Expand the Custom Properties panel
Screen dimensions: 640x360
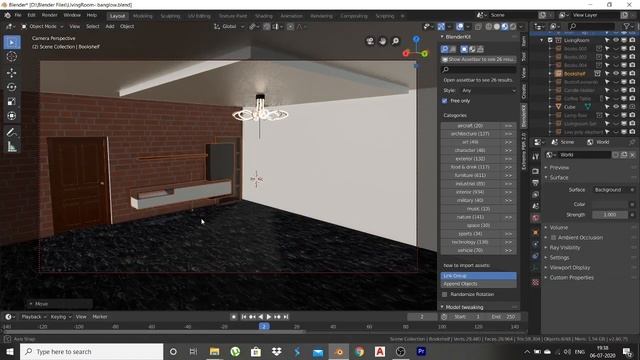[x=571, y=278]
